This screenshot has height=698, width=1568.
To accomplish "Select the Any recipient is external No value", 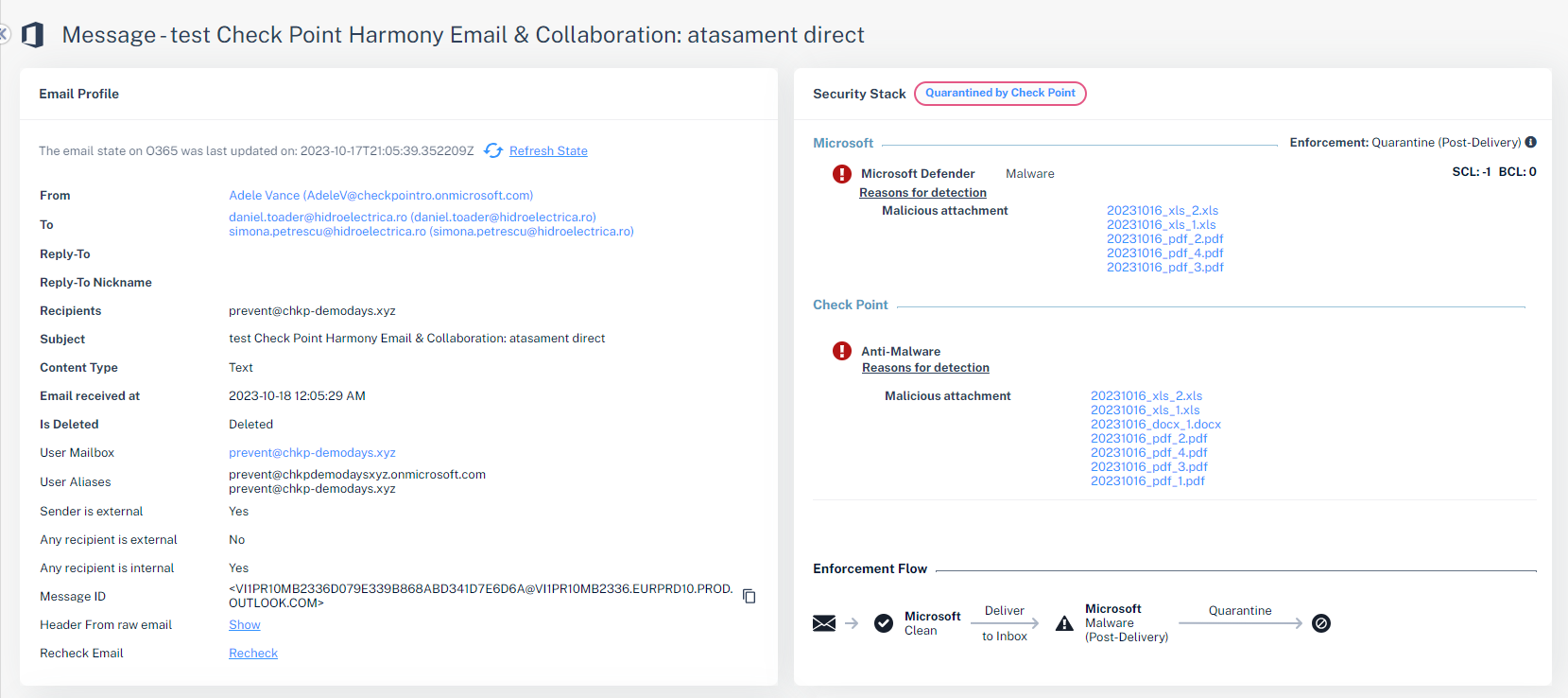I will click(236, 539).
